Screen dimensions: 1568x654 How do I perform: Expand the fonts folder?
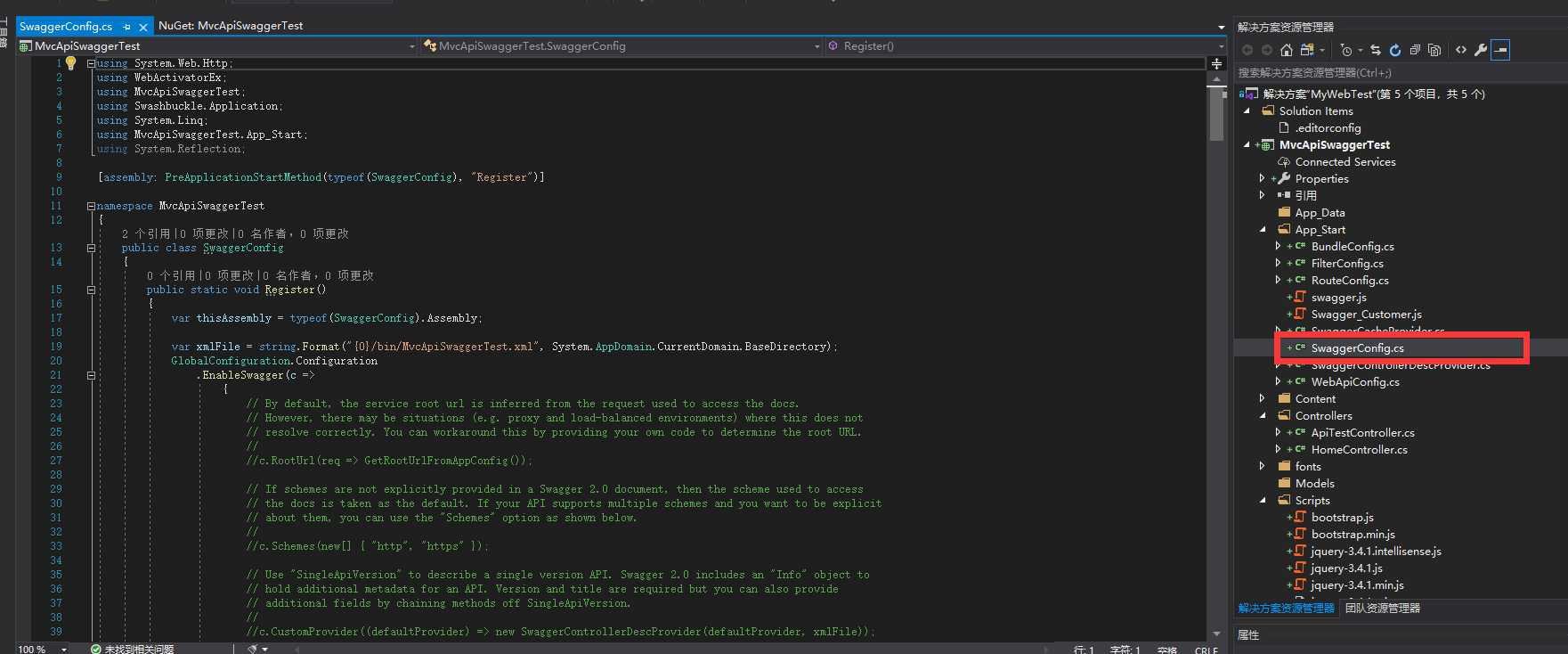coord(1262,466)
